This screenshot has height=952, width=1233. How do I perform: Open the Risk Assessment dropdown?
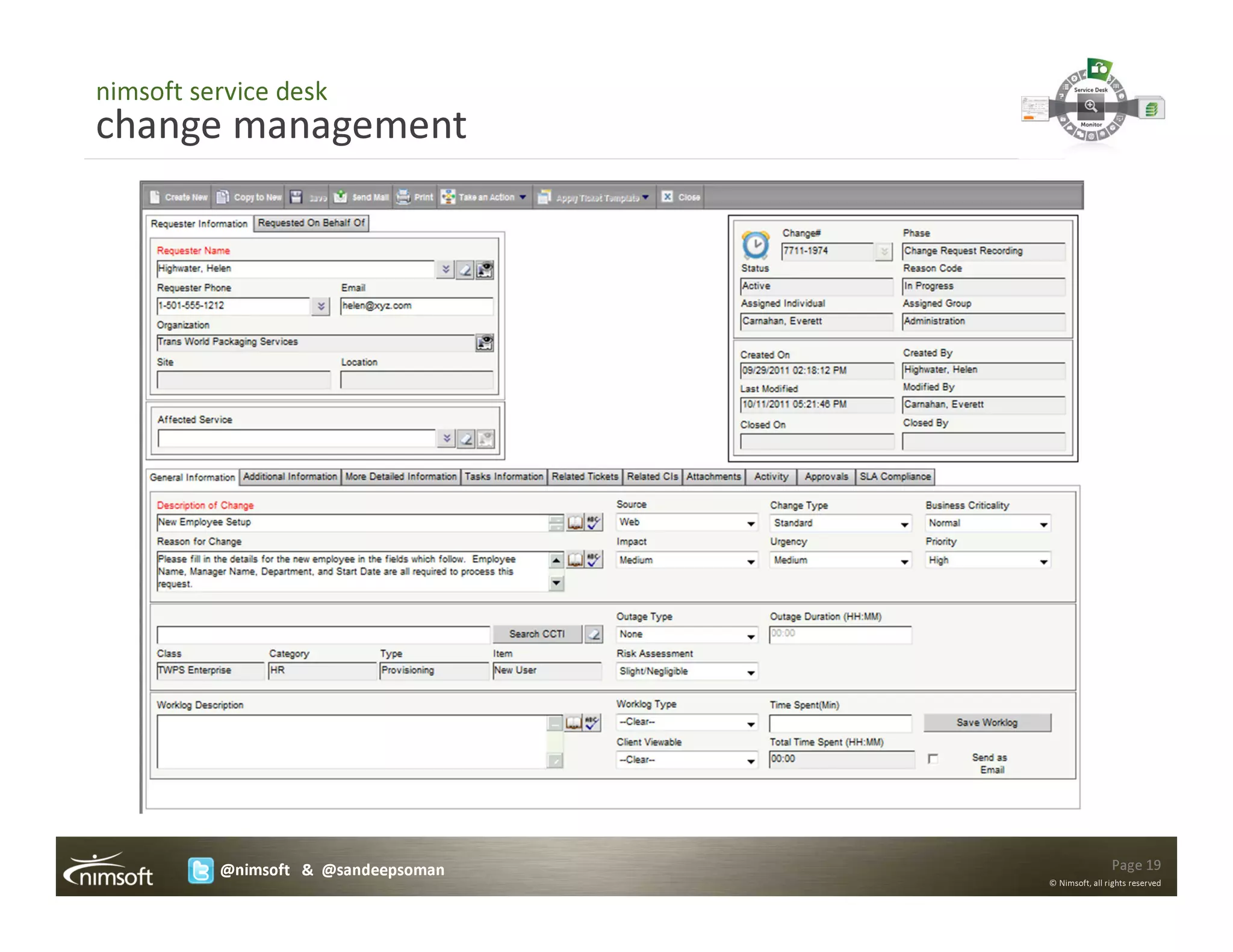687,672
